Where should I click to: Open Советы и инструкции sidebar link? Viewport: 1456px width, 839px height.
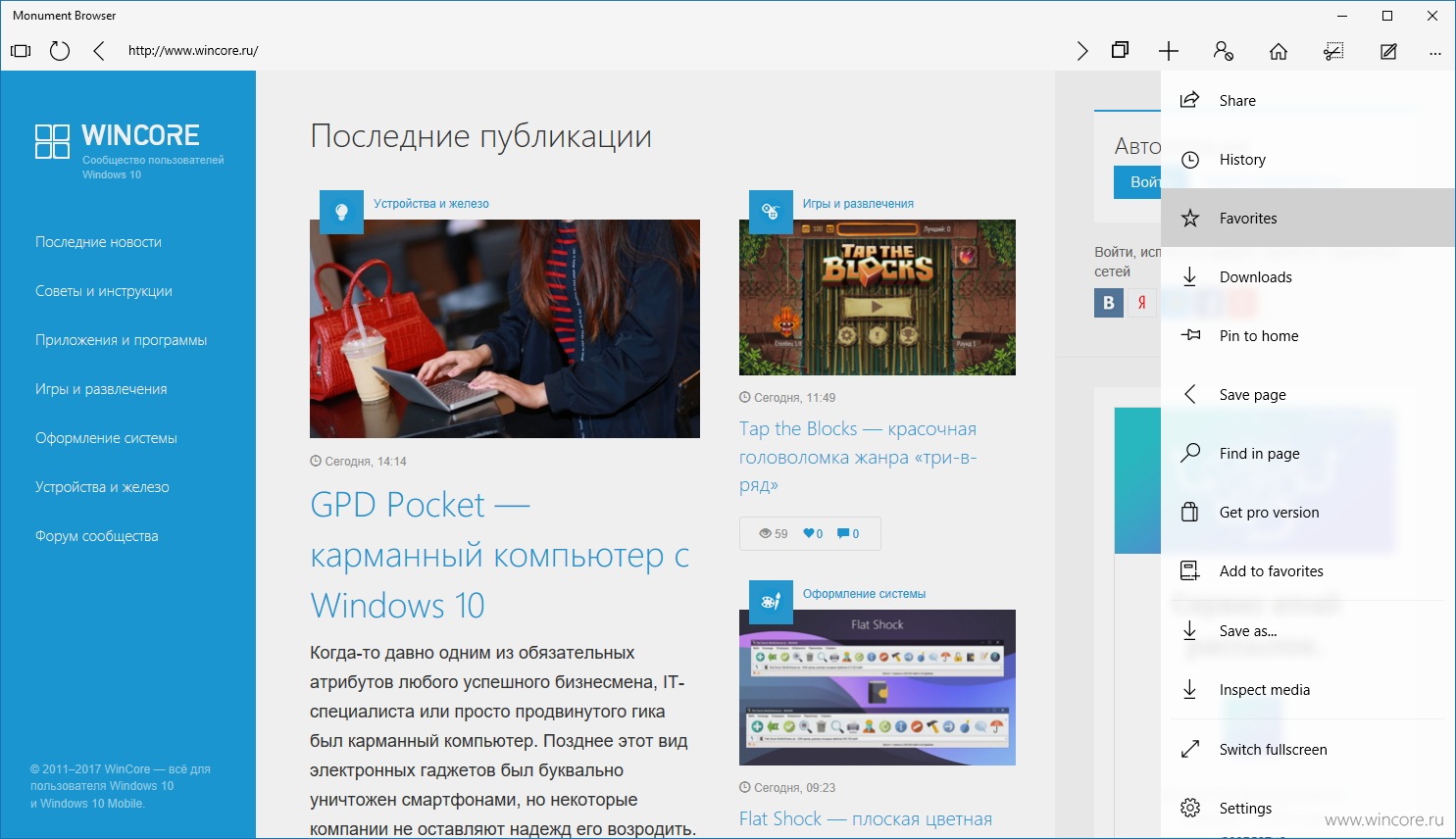tap(104, 291)
